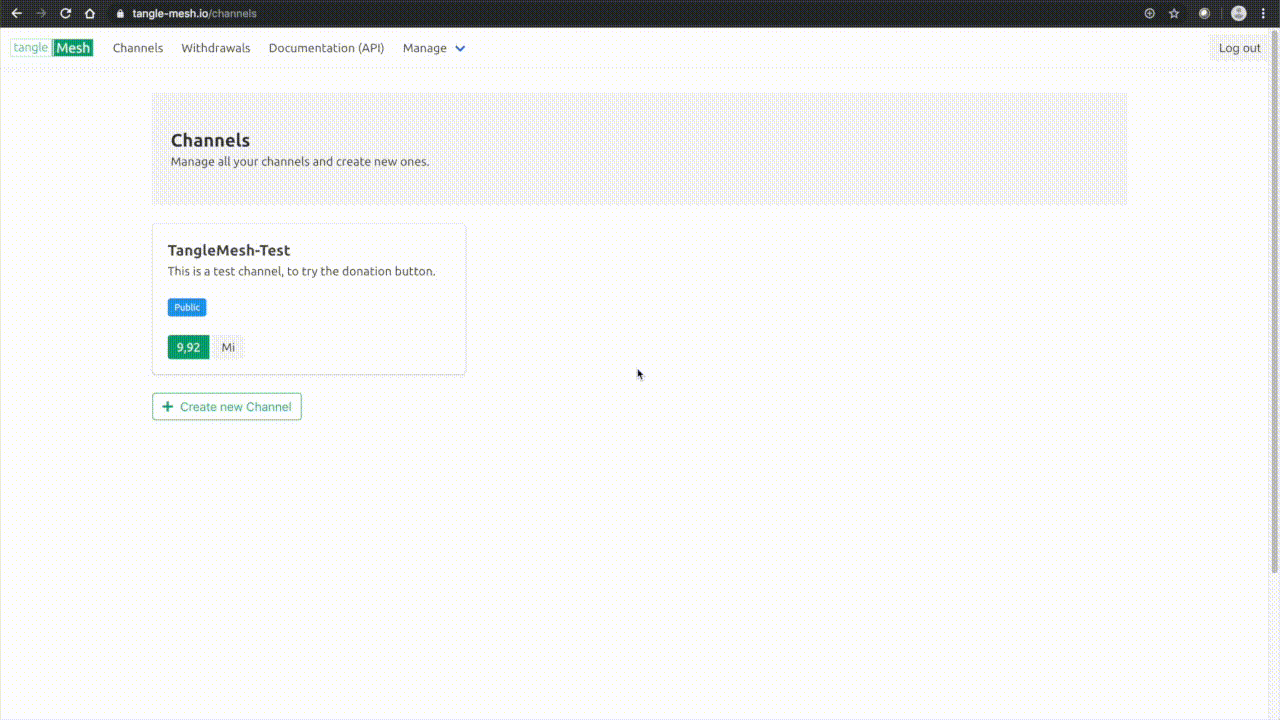
Task: Click the plus-in-circle icon in the address bar
Action: (1149, 14)
